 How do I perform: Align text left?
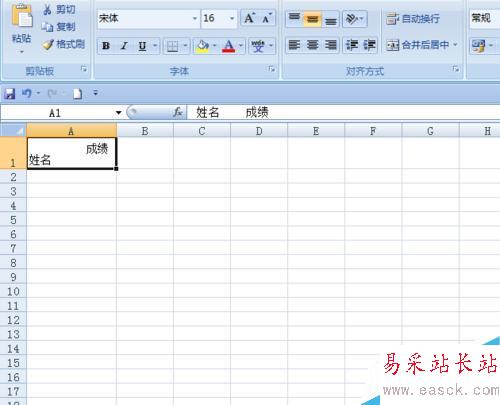click(294, 45)
